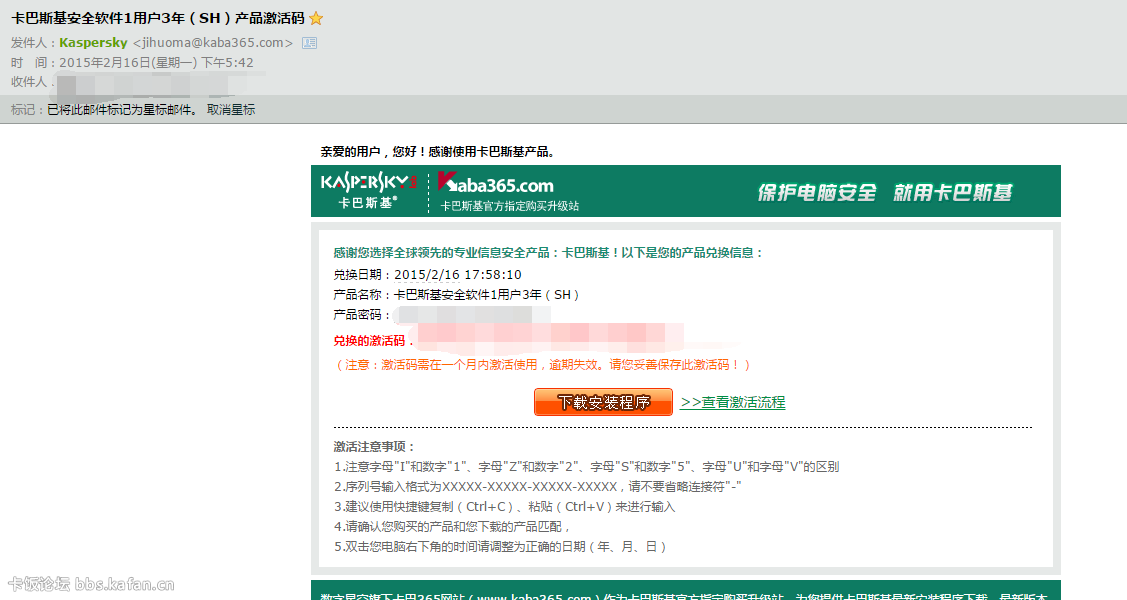Click the Kaba365.com logo in the banner
The image size is (1127, 600).
[x=496, y=184]
